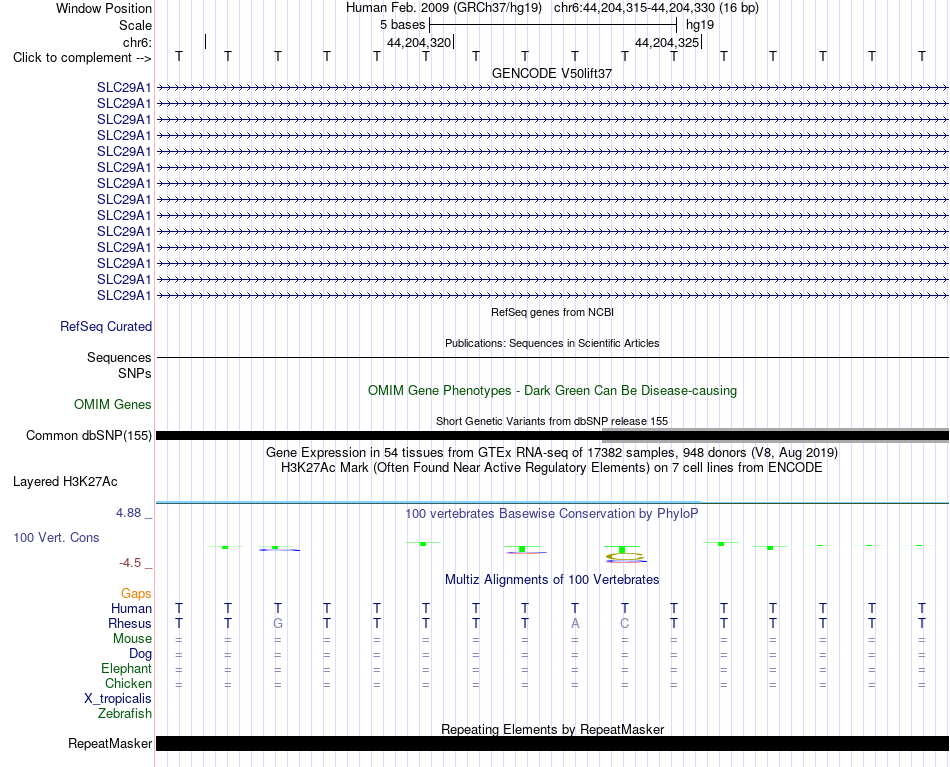Click the yellow 'C' conservation logo in PhyloP
Screen dimensions: 950x767
click(625, 556)
